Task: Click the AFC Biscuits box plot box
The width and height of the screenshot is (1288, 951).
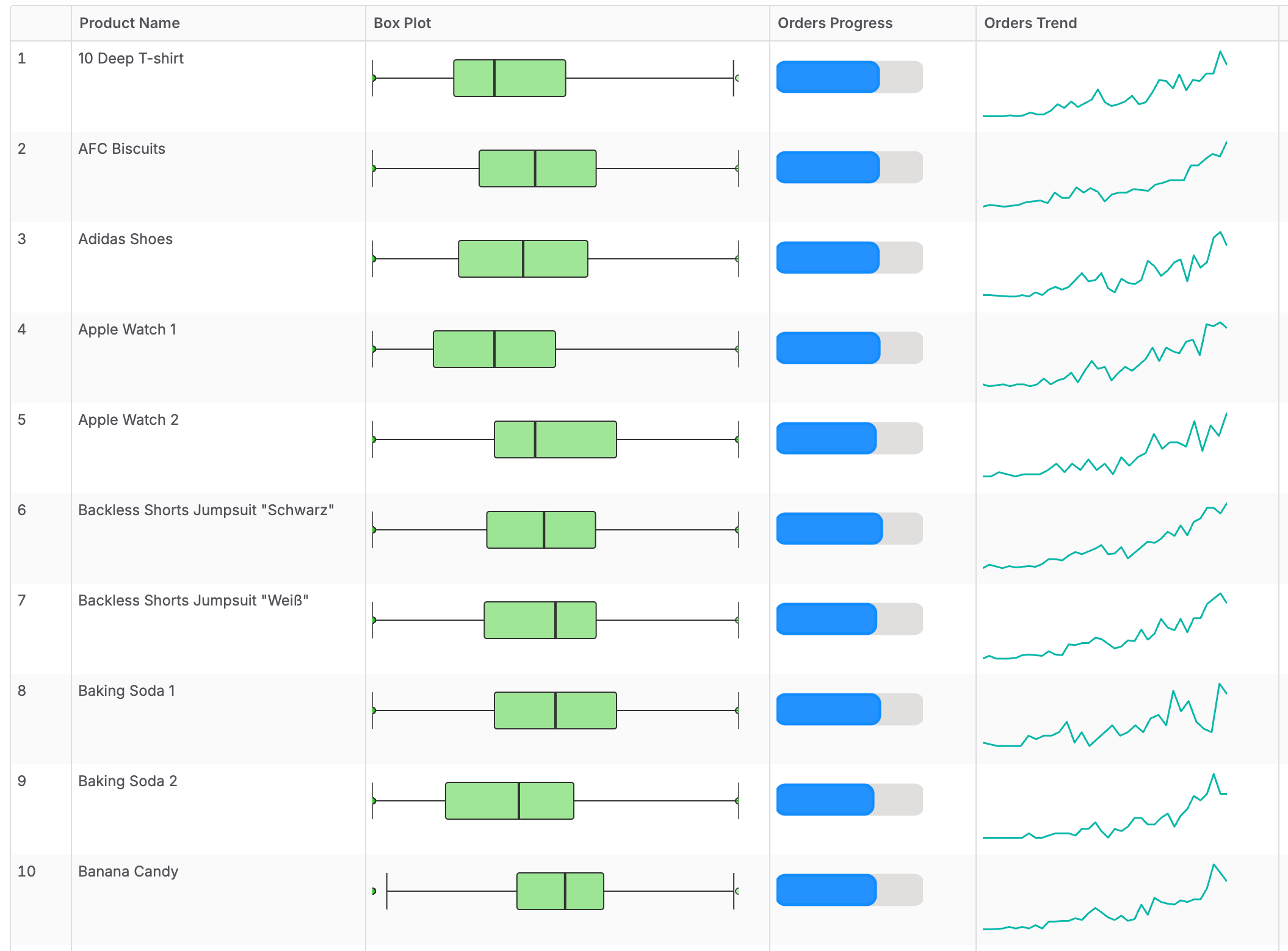Action: click(538, 168)
